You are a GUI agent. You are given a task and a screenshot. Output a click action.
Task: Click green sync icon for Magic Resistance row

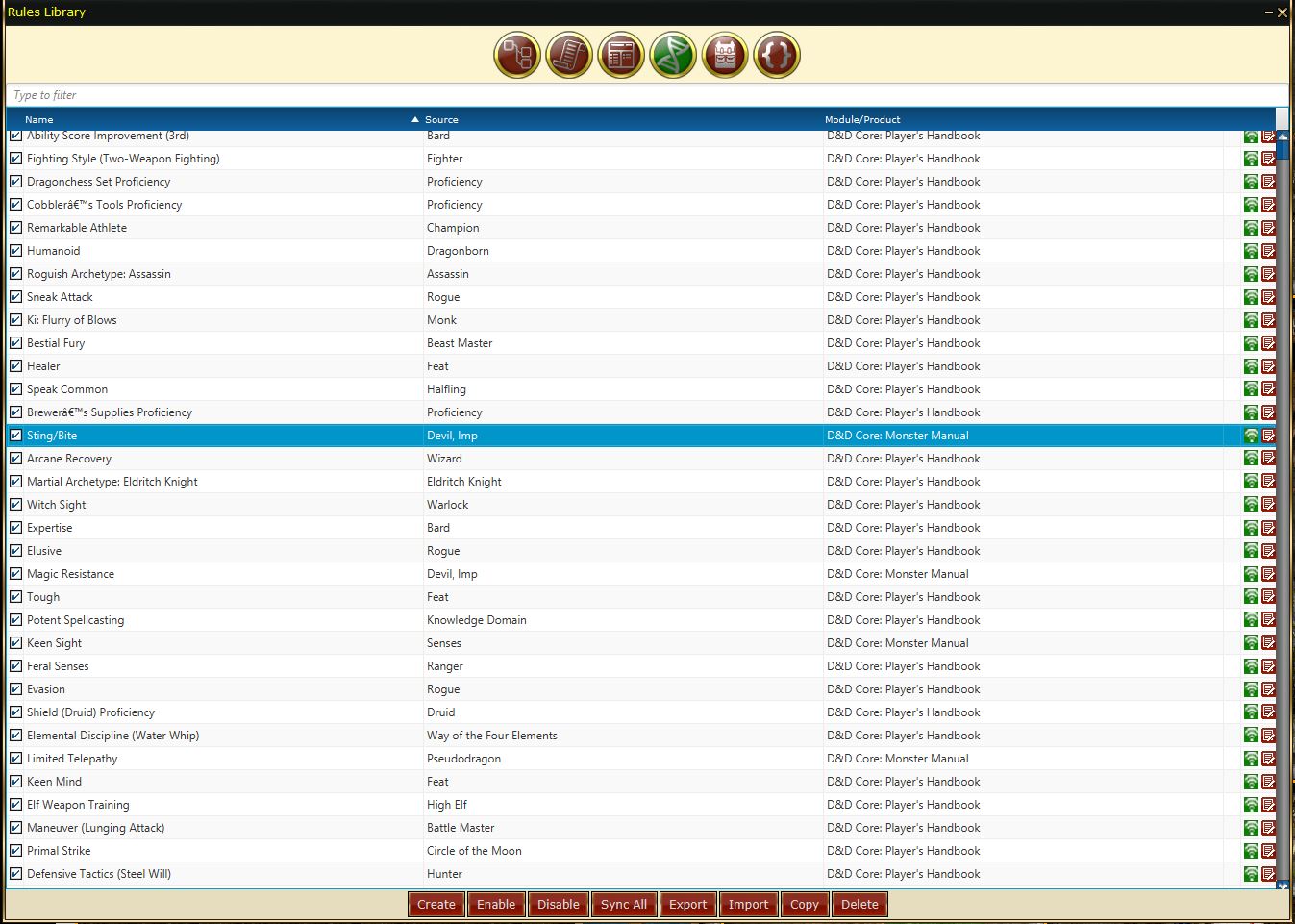coord(1251,574)
